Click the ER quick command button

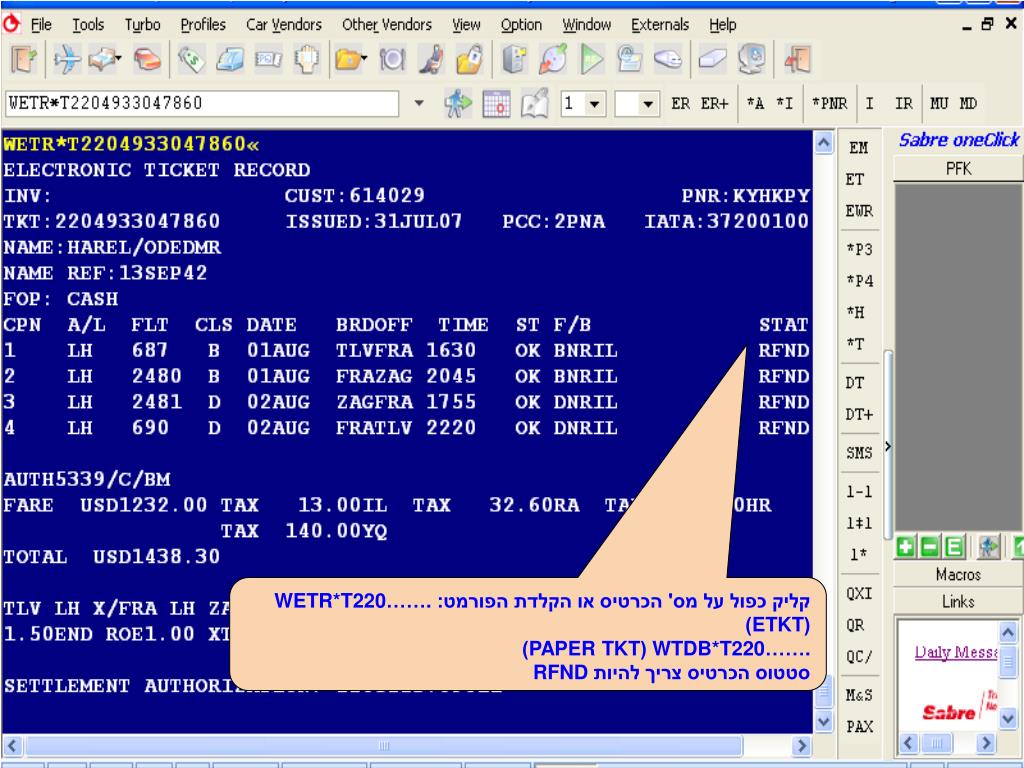click(x=680, y=104)
